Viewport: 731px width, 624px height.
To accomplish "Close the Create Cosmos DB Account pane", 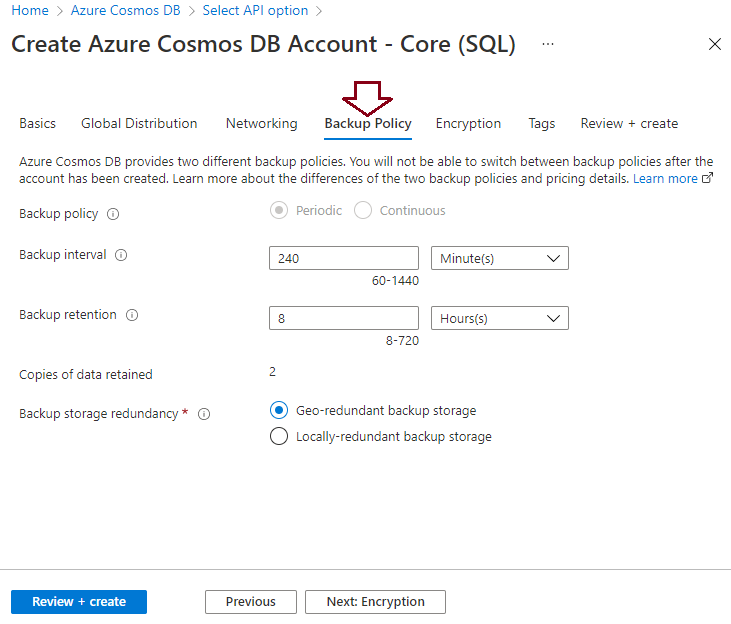I will pyautogui.click(x=715, y=44).
